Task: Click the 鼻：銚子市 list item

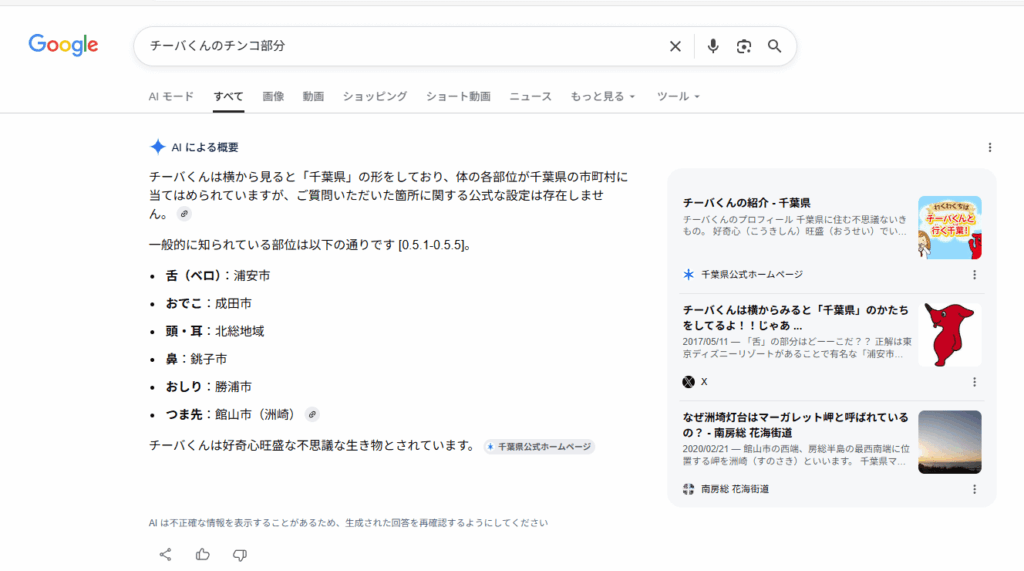Action: pos(196,359)
